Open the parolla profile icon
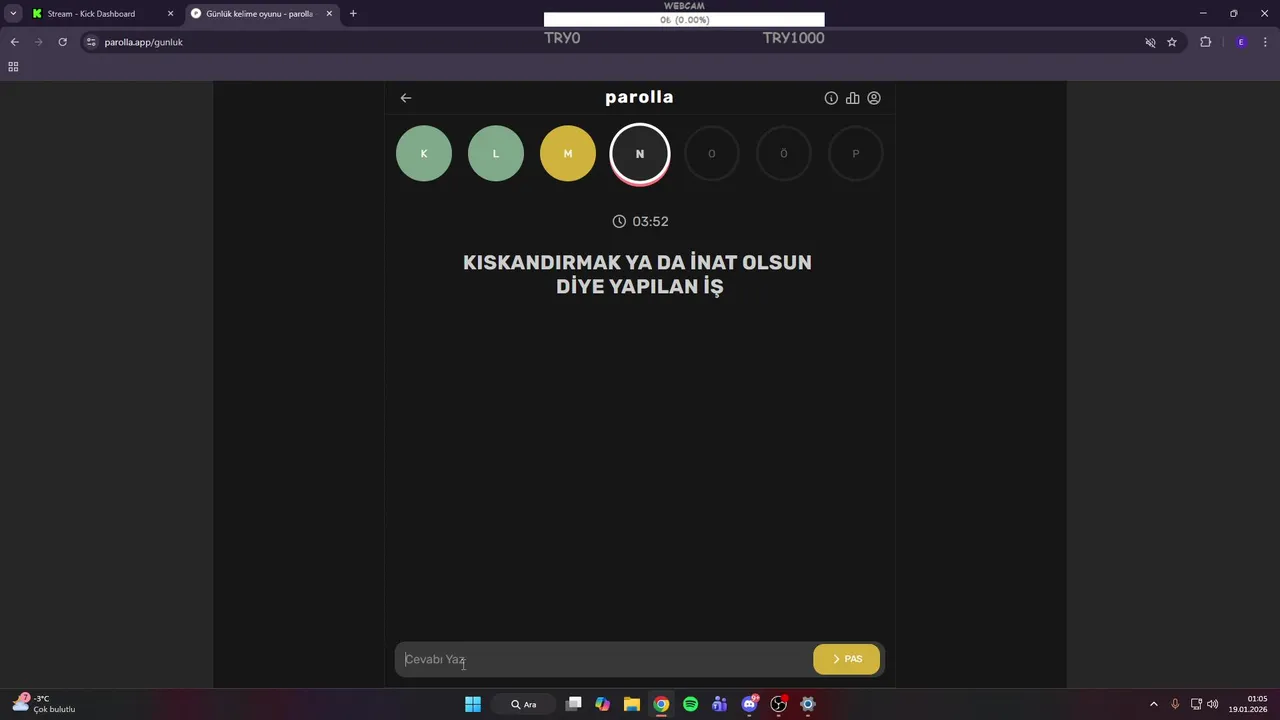Screen dimensions: 1280x720 click(874, 98)
